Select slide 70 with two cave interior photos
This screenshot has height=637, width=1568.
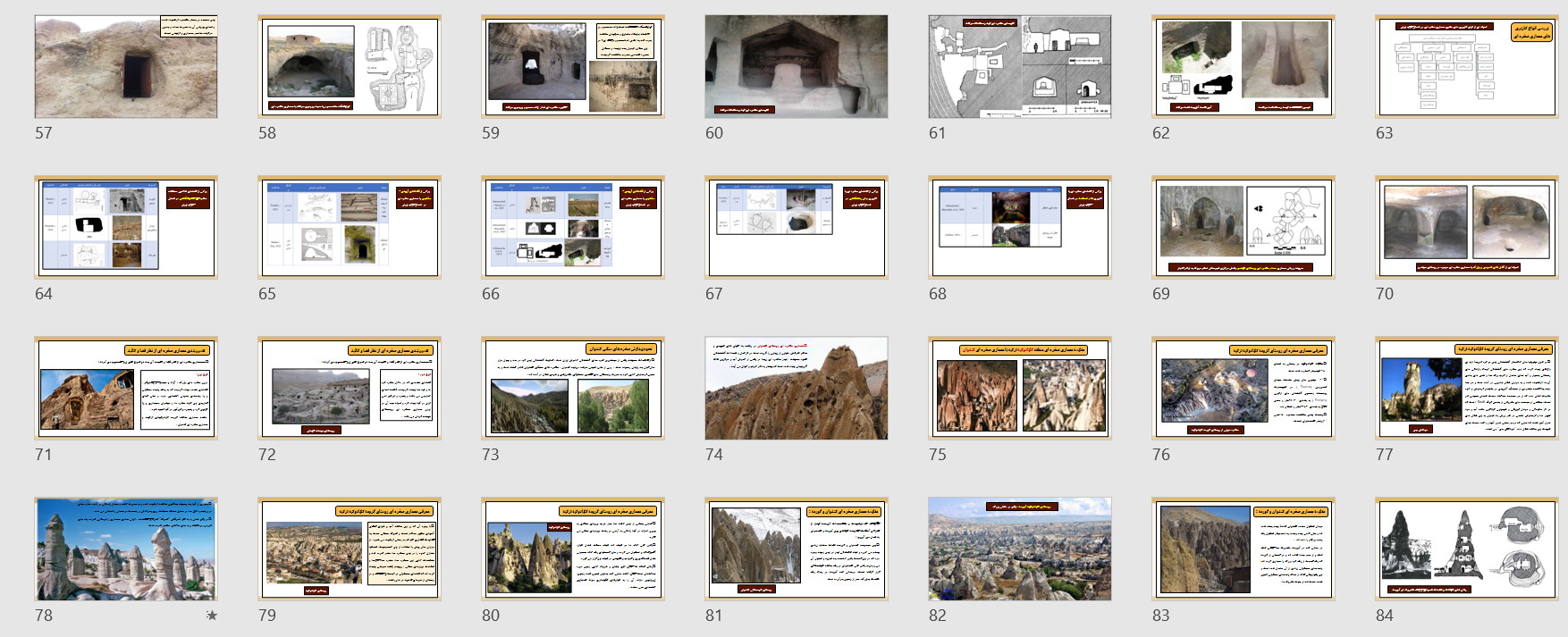1467,227
